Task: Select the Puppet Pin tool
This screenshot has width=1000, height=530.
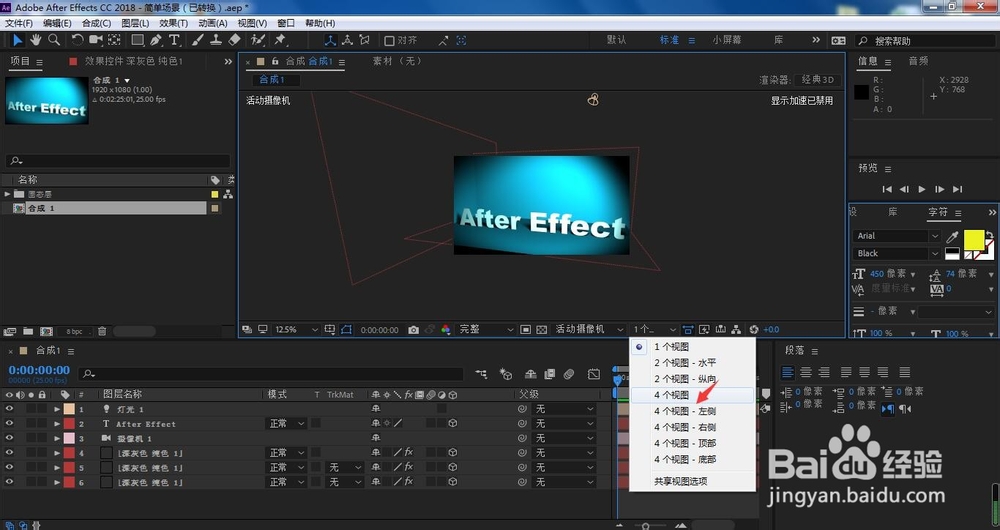Action: 281,40
